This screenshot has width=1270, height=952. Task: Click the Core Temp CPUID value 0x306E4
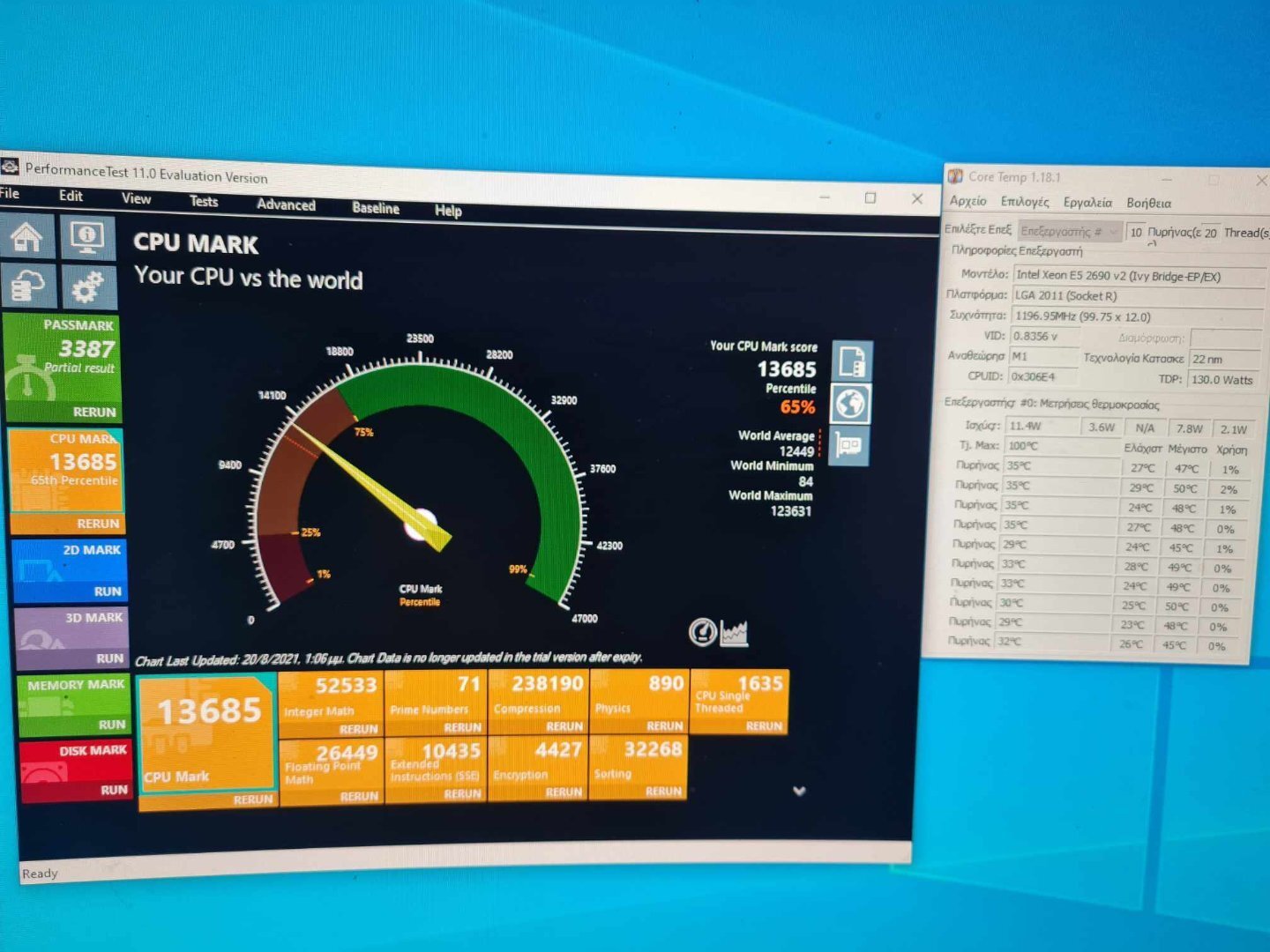(x=1043, y=376)
